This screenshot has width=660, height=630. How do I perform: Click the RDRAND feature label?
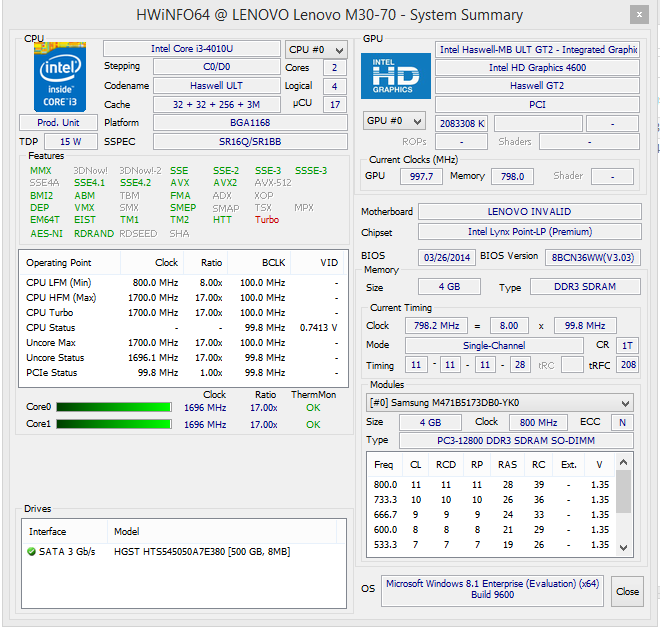[x=94, y=234]
